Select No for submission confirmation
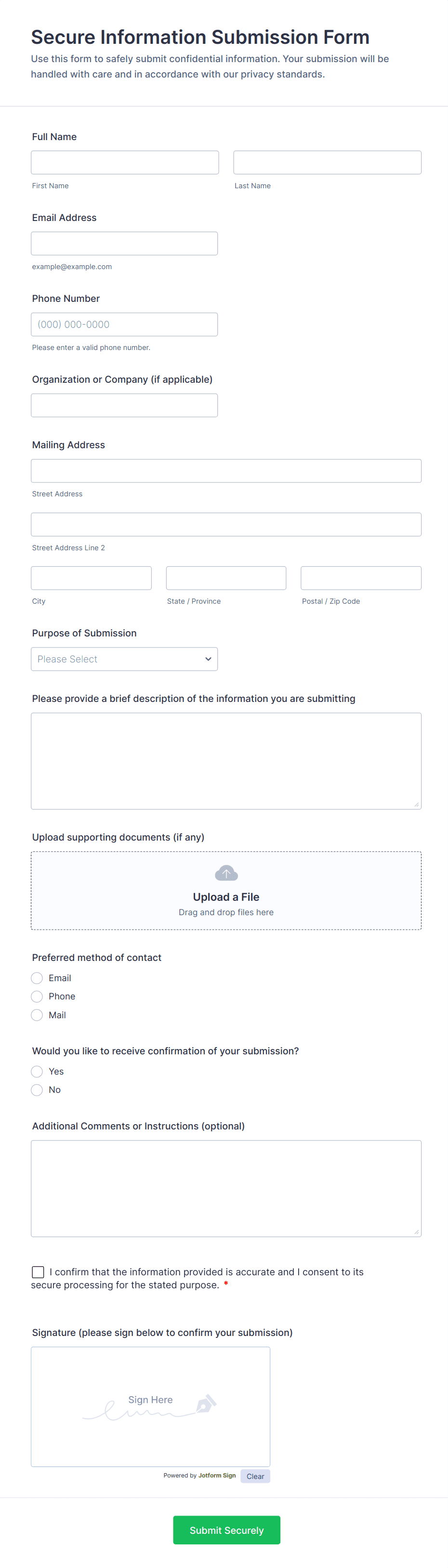 [x=37, y=1089]
